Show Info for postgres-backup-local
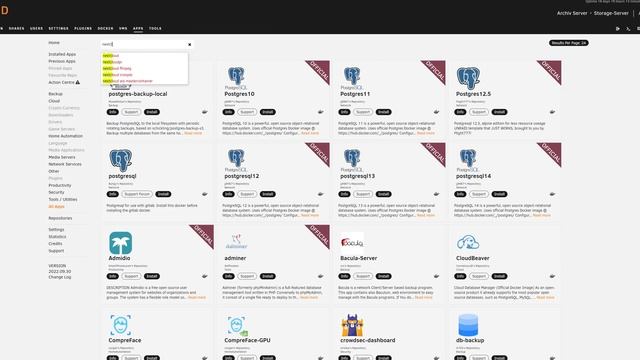This screenshot has height=360, width=640. [x=113, y=112]
